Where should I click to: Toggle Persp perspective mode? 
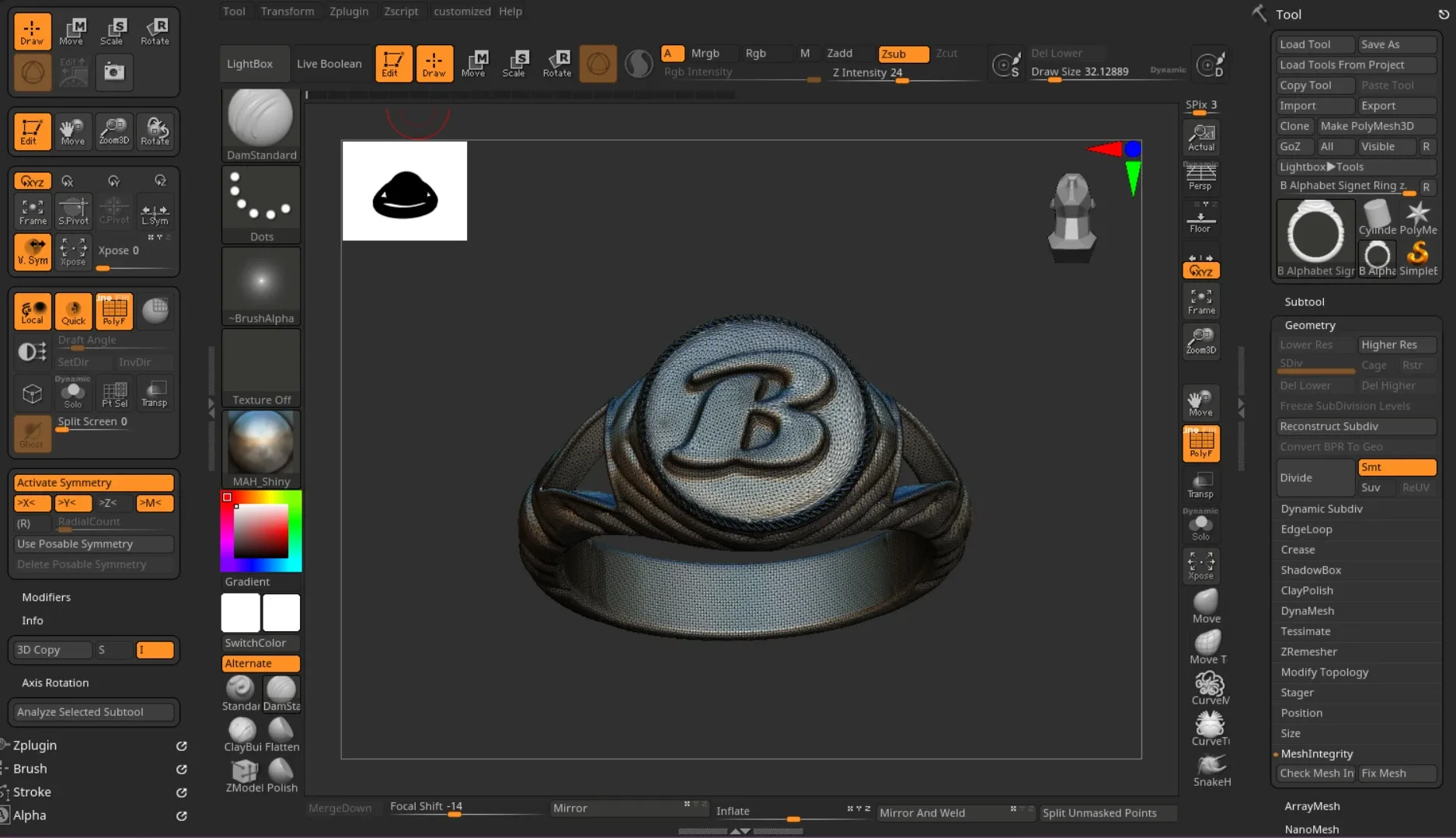tap(1200, 177)
